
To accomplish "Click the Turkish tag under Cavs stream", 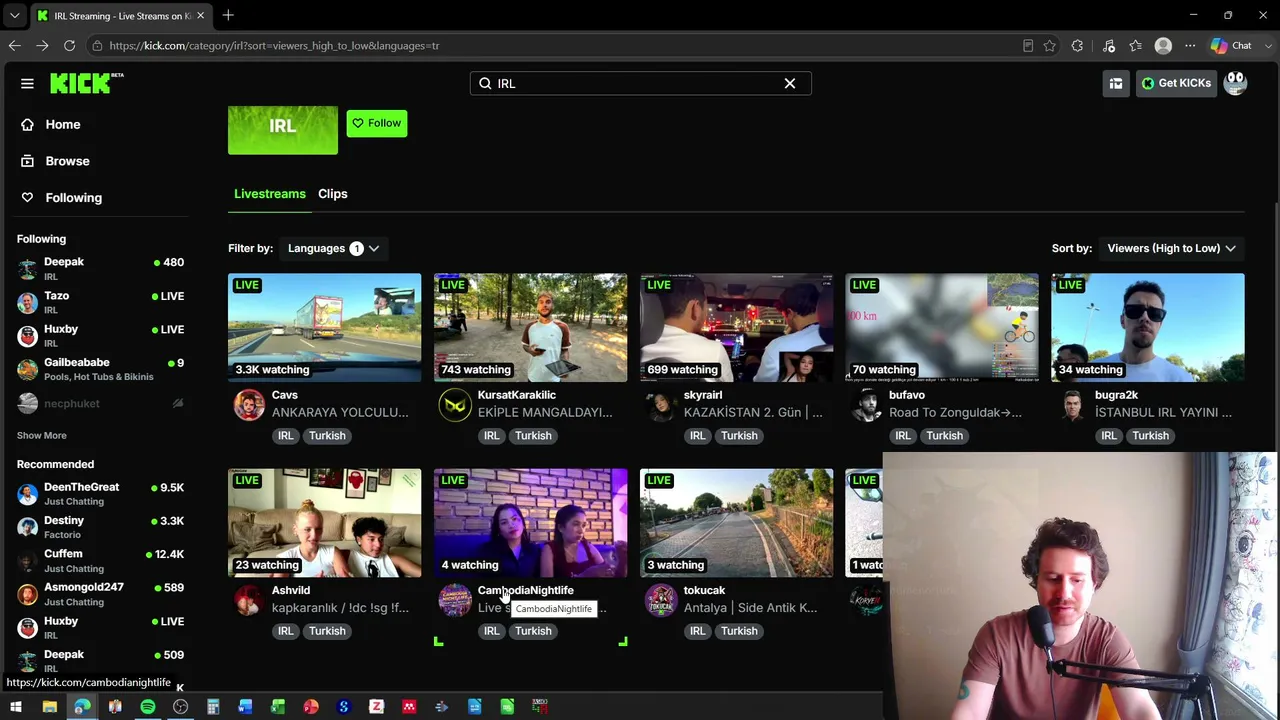I will point(327,436).
